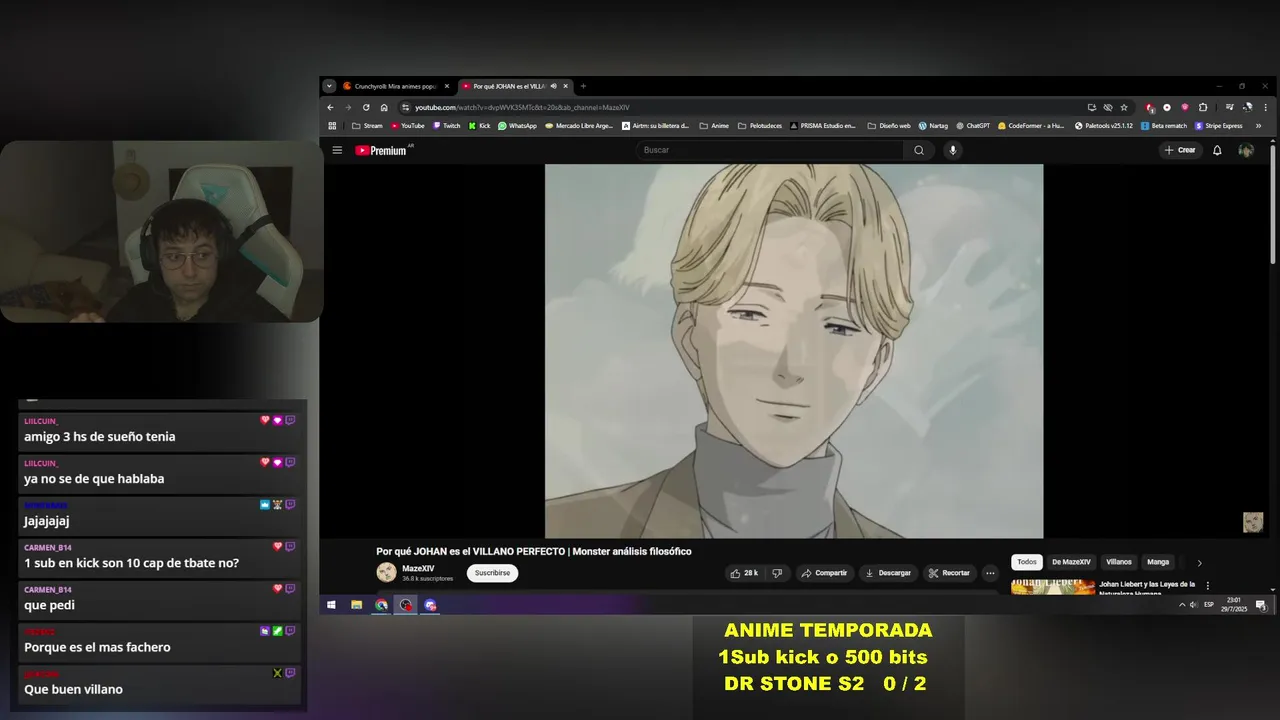This screenshot has height=720, width=1280.
Task: Subscribe to MazeXIV with Suscribirse
Action: [x=492, y=573]
